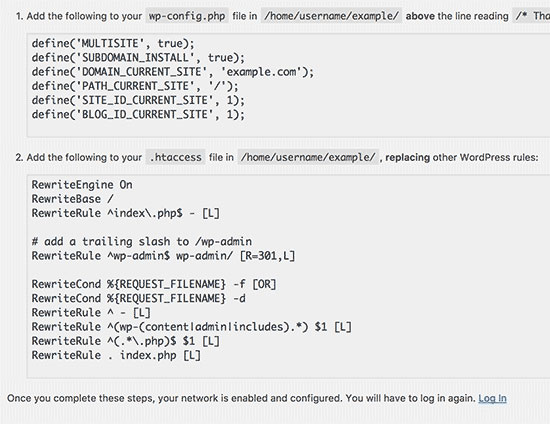The image size is (550, 424).
Task: Click the /home/username/example/ path in step one
Action: (x=331, y=16)
